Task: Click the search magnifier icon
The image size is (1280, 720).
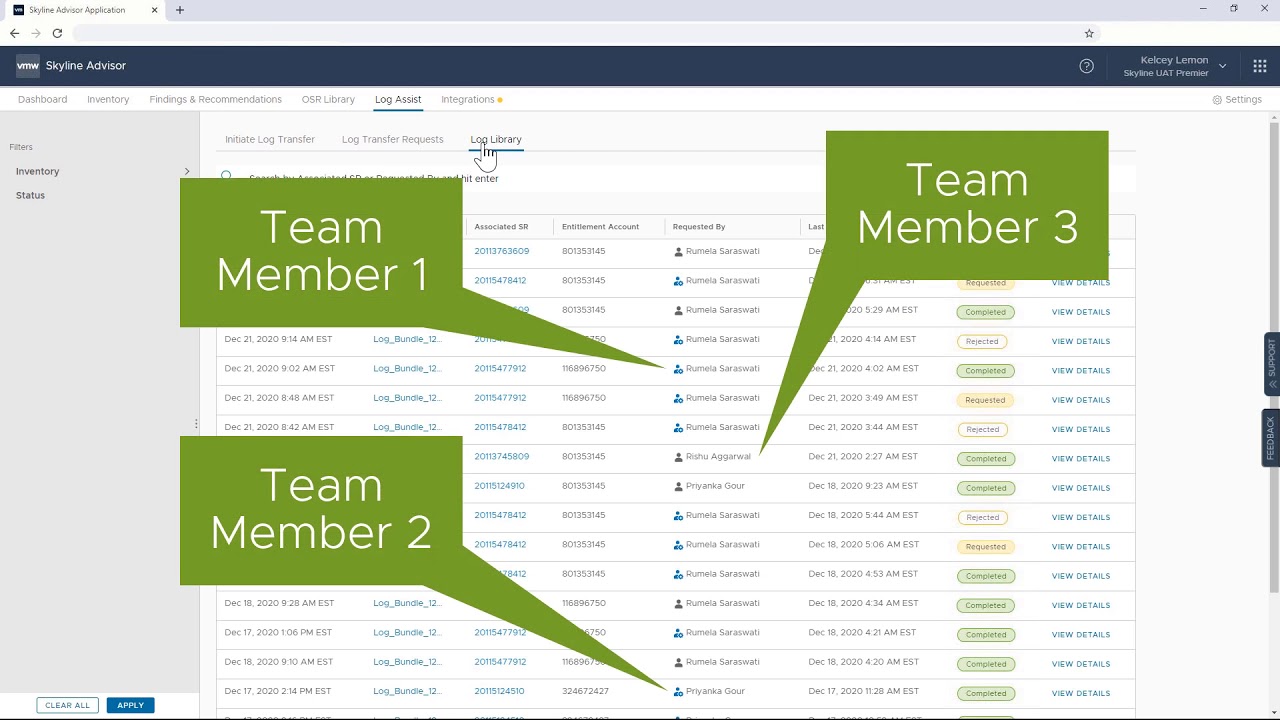Action: pos(226,176)
